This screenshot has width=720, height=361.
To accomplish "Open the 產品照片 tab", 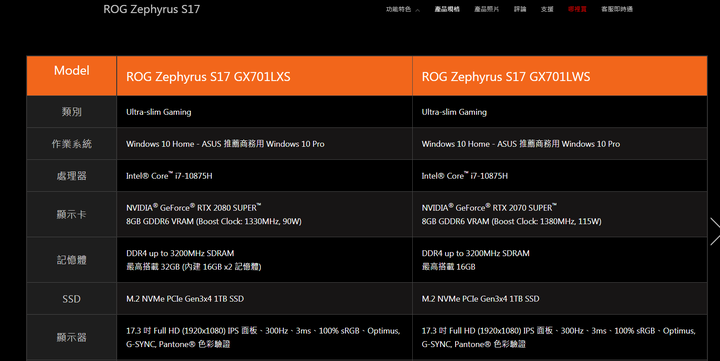I will pyautogui.click(x=486, y=9).
